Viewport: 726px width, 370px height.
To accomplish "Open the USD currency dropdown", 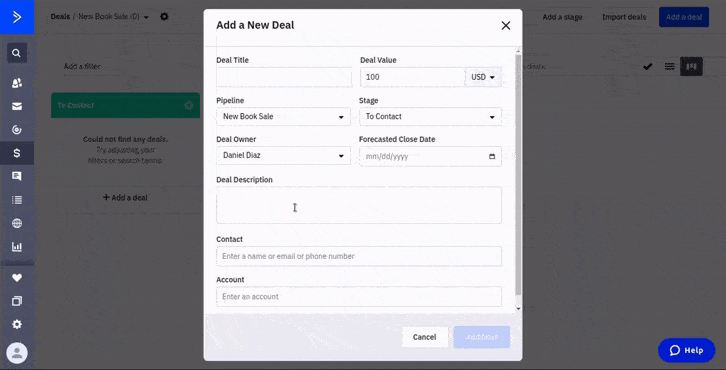I will tap(483, 77).
